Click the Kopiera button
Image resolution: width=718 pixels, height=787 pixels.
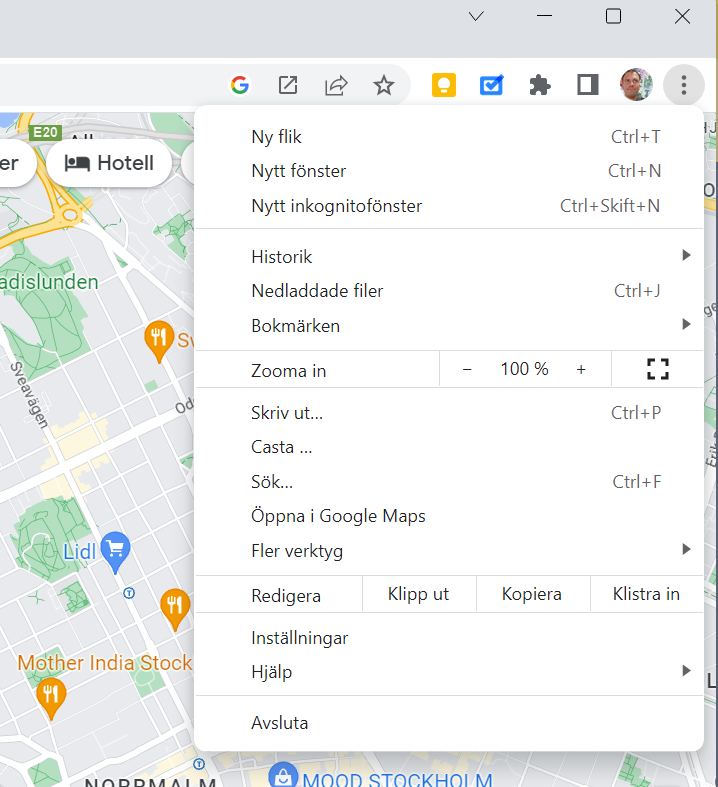532,594
